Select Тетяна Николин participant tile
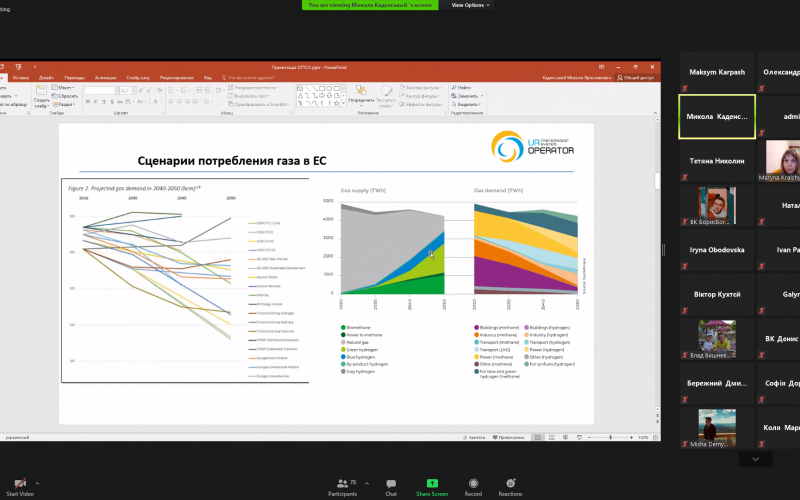Viewport: 800px width, 500px height. (717, 161)
